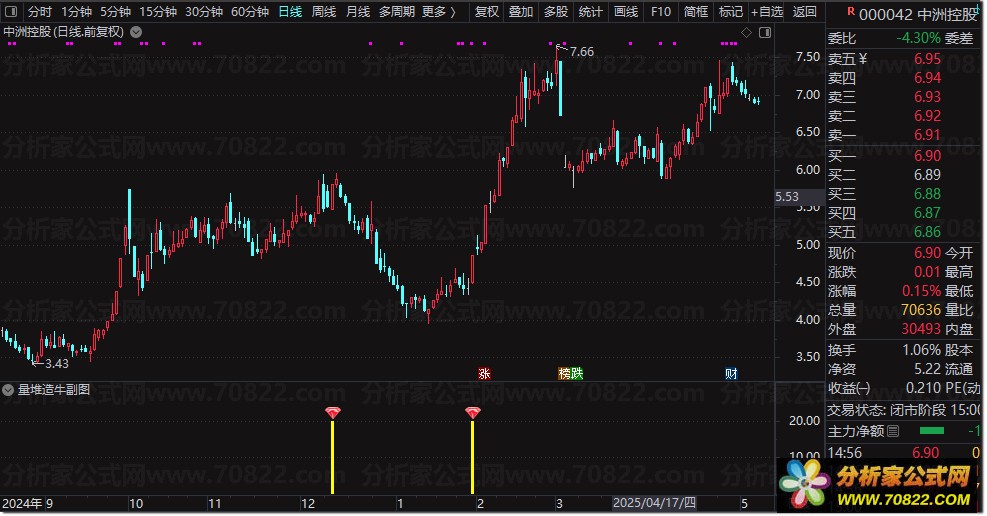The height and width of the screenshot is (516, 987).
Task: Add stock via +自选 button
Action: click(x=767, y=11)
